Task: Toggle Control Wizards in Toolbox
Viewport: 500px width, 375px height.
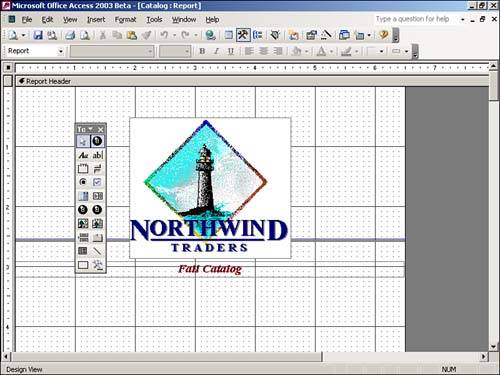Action: (x=97, y=141)
